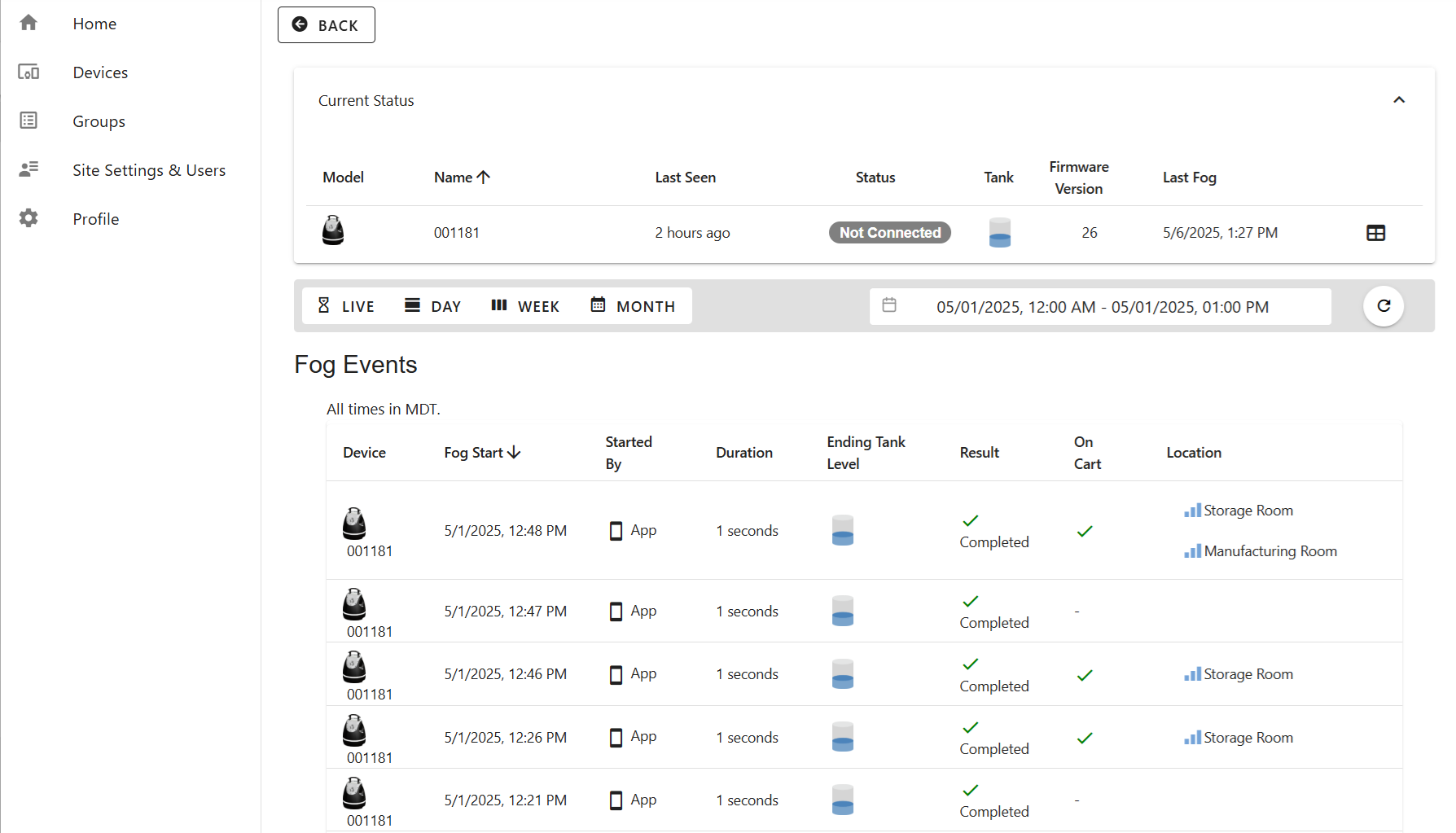Click the Groups list icon
This screenshot has height=833, width=1456.
point(29,121)
